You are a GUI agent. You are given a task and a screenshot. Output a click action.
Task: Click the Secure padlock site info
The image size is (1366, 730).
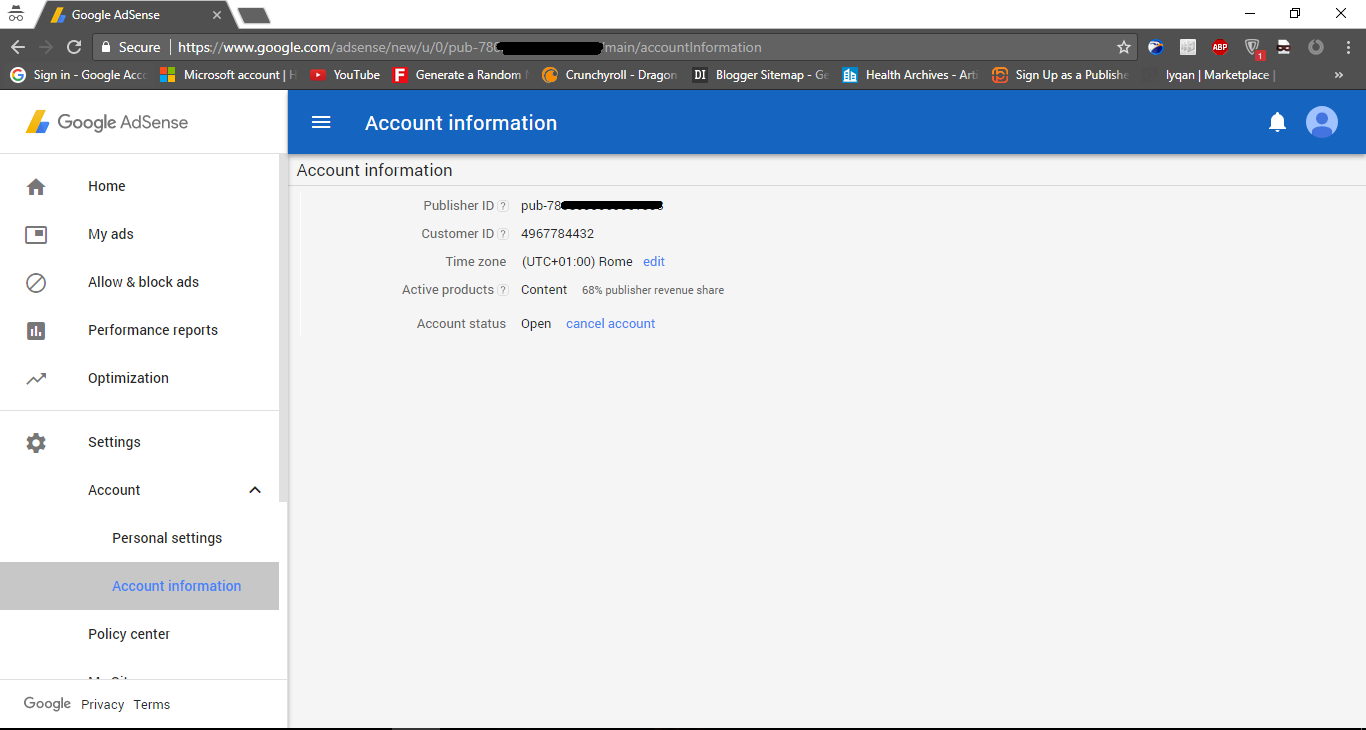pyautogui.click(x=130, y=47)
